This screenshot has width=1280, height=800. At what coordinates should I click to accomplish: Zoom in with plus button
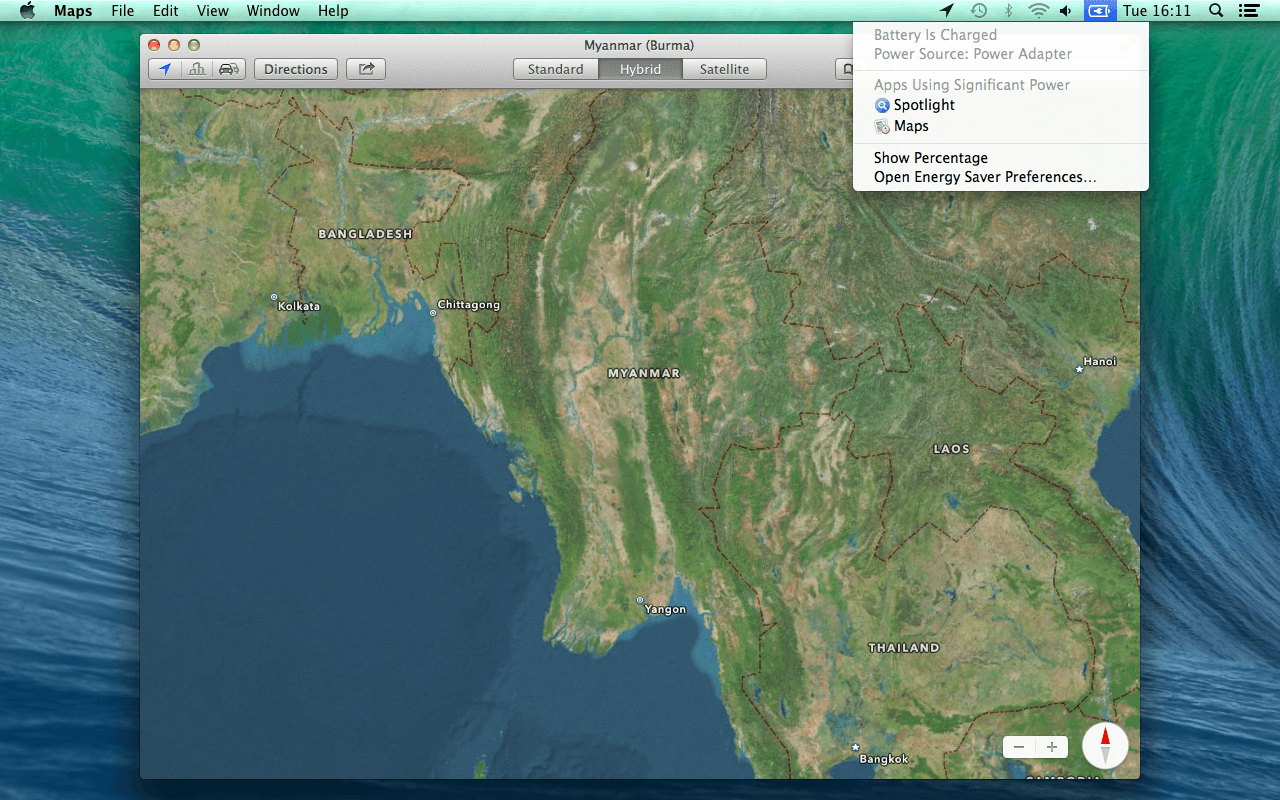(x=1052, y=747)
